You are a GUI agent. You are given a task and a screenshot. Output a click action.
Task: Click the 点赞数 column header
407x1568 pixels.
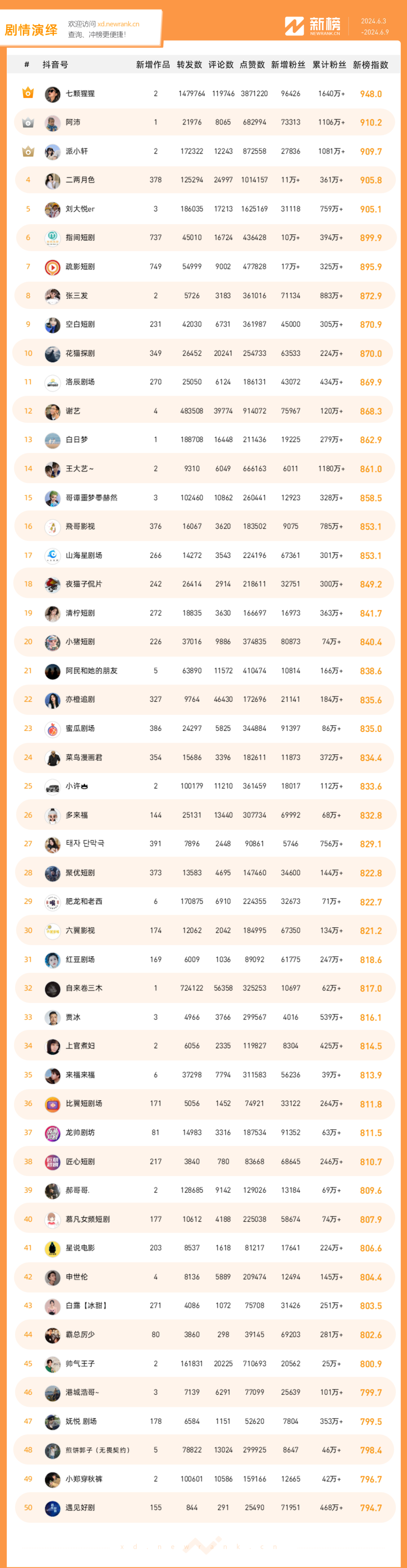(252, 65)
